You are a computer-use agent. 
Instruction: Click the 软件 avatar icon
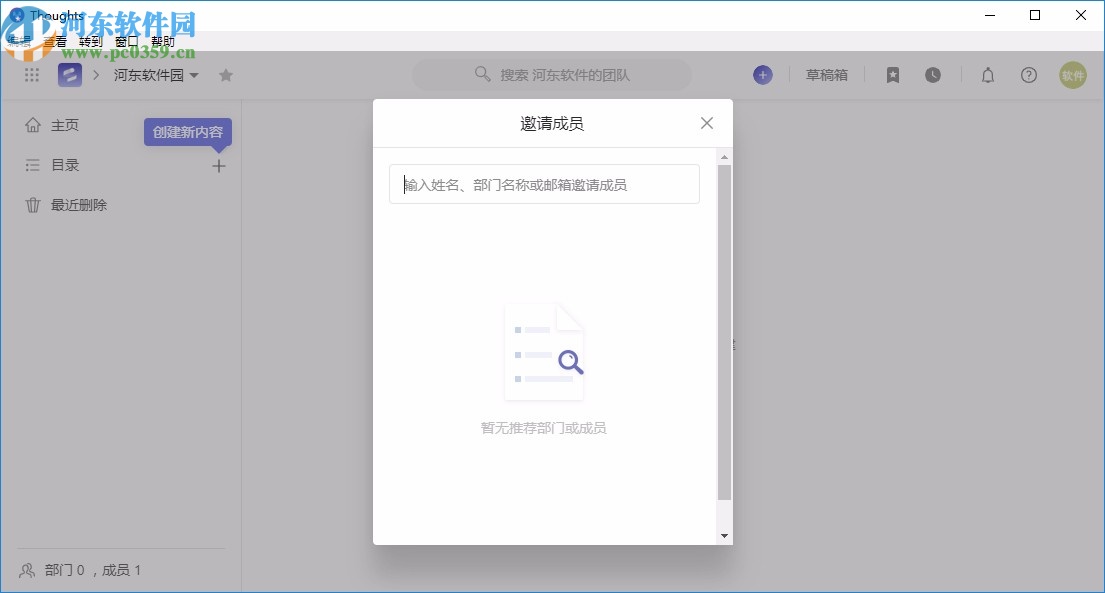click(x=1072, y=74)
